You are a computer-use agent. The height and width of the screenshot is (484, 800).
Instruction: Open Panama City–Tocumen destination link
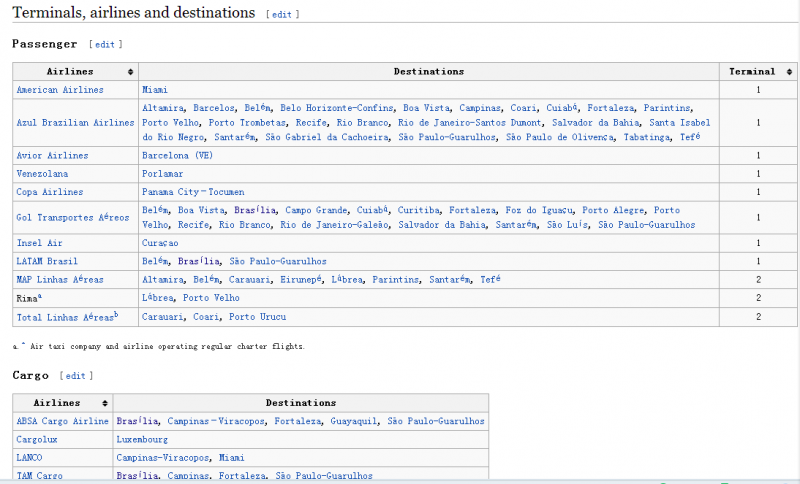pyautogui.click(x=193, y=192)
